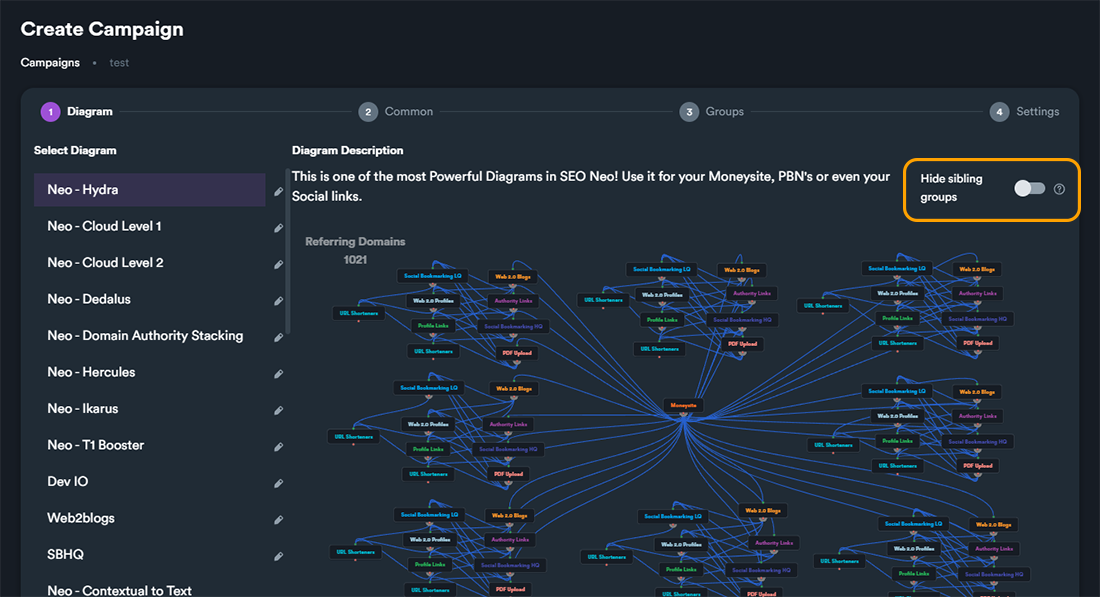Edit the Neo - Cloud Level 1 diagram
The height and width of the screenshot is (597, 1100).
coord(279,228)
